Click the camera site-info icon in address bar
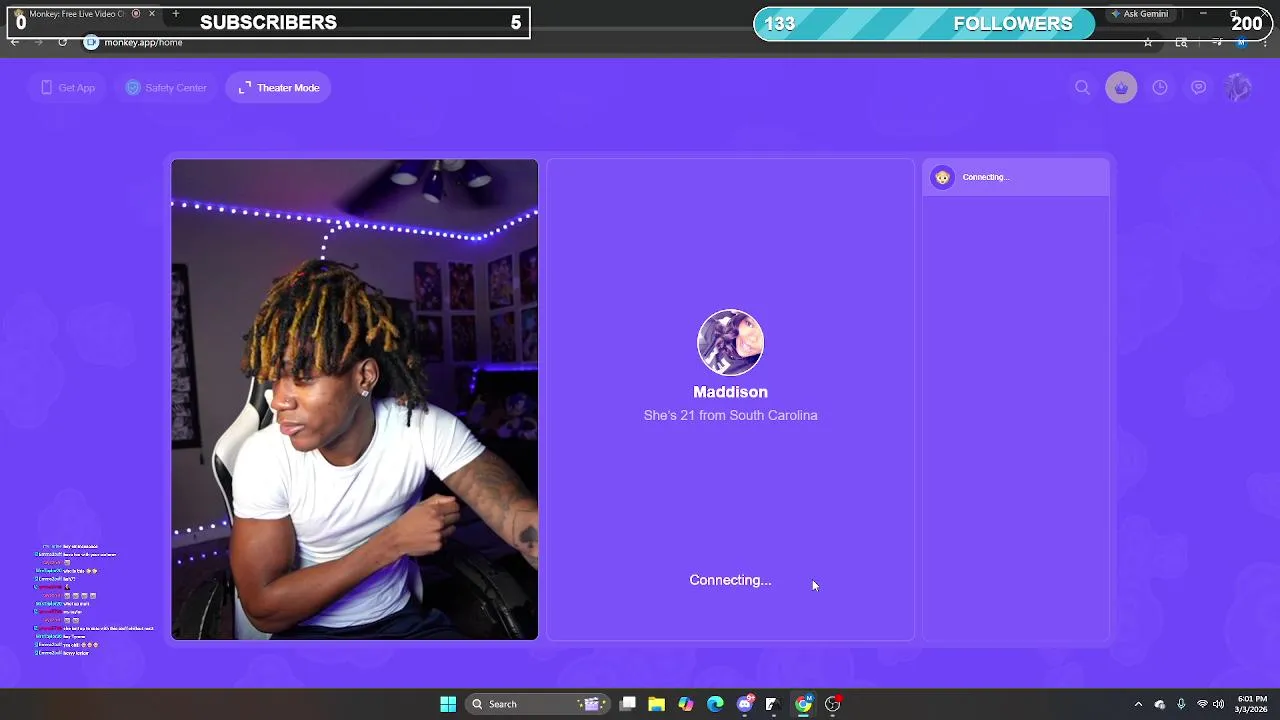 click(91, 42)
